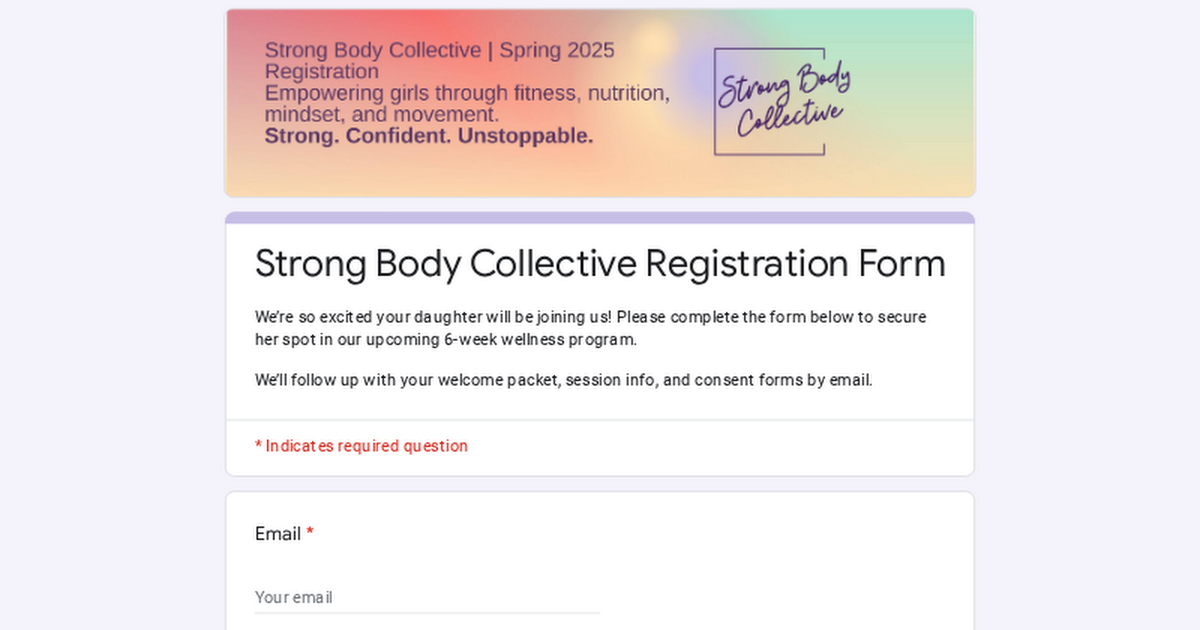This screenshot has height=630, width=1200.
Task: Click the asterisk in 'Indicates required question'
Action: click(258, 446)
